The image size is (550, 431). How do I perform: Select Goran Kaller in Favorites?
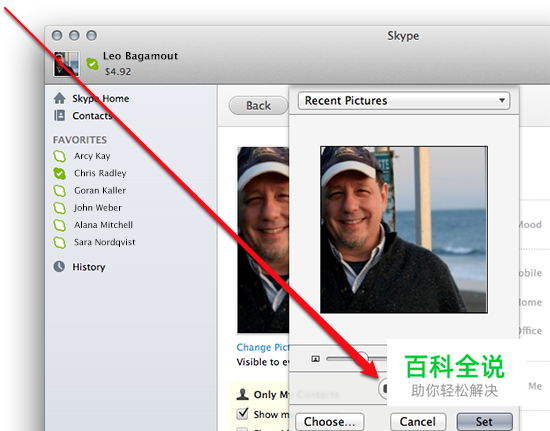(x=100, y=190)
